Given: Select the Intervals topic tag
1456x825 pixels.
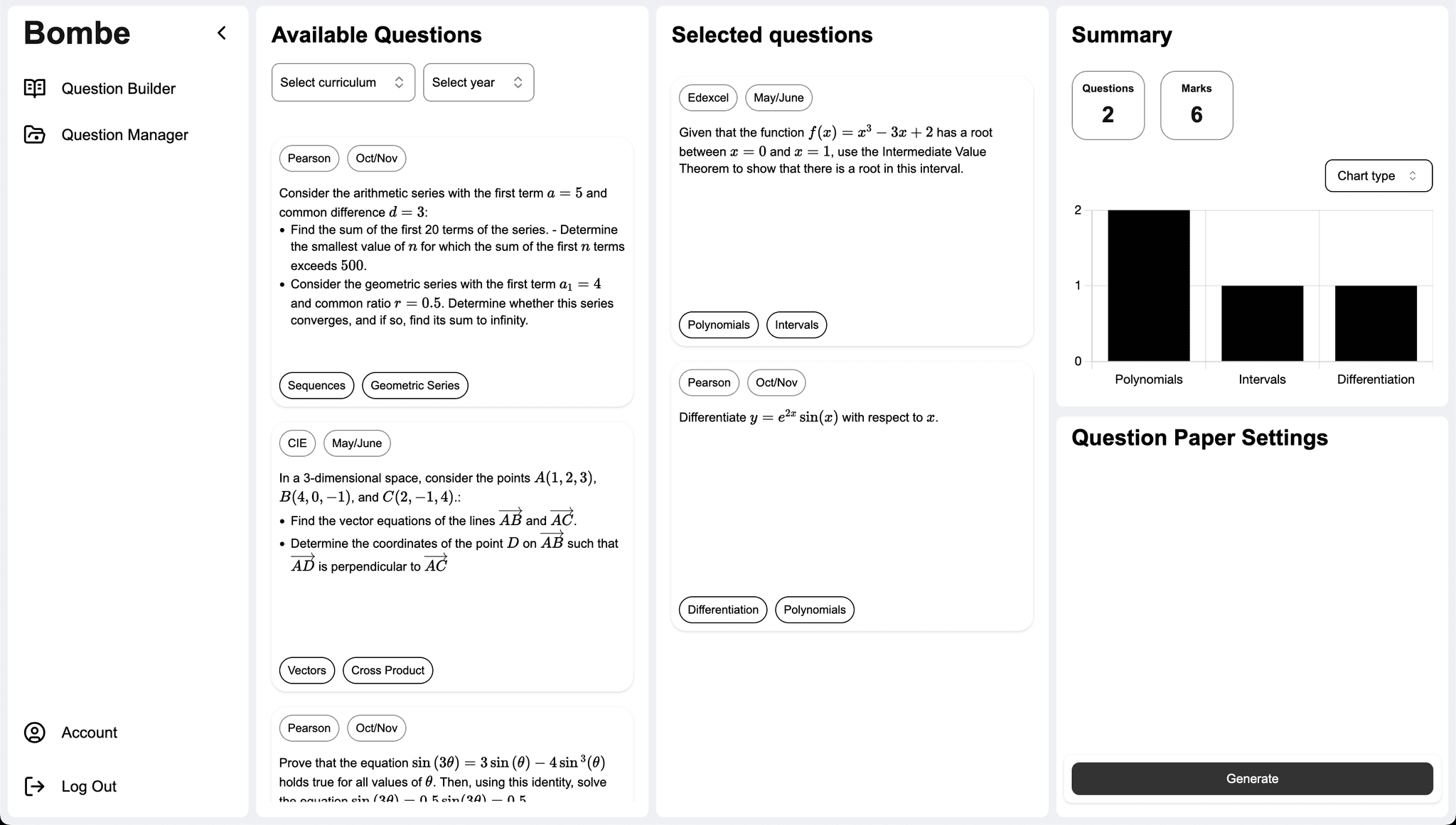Looking at the screenshot, I should click(x=797, y=324).
